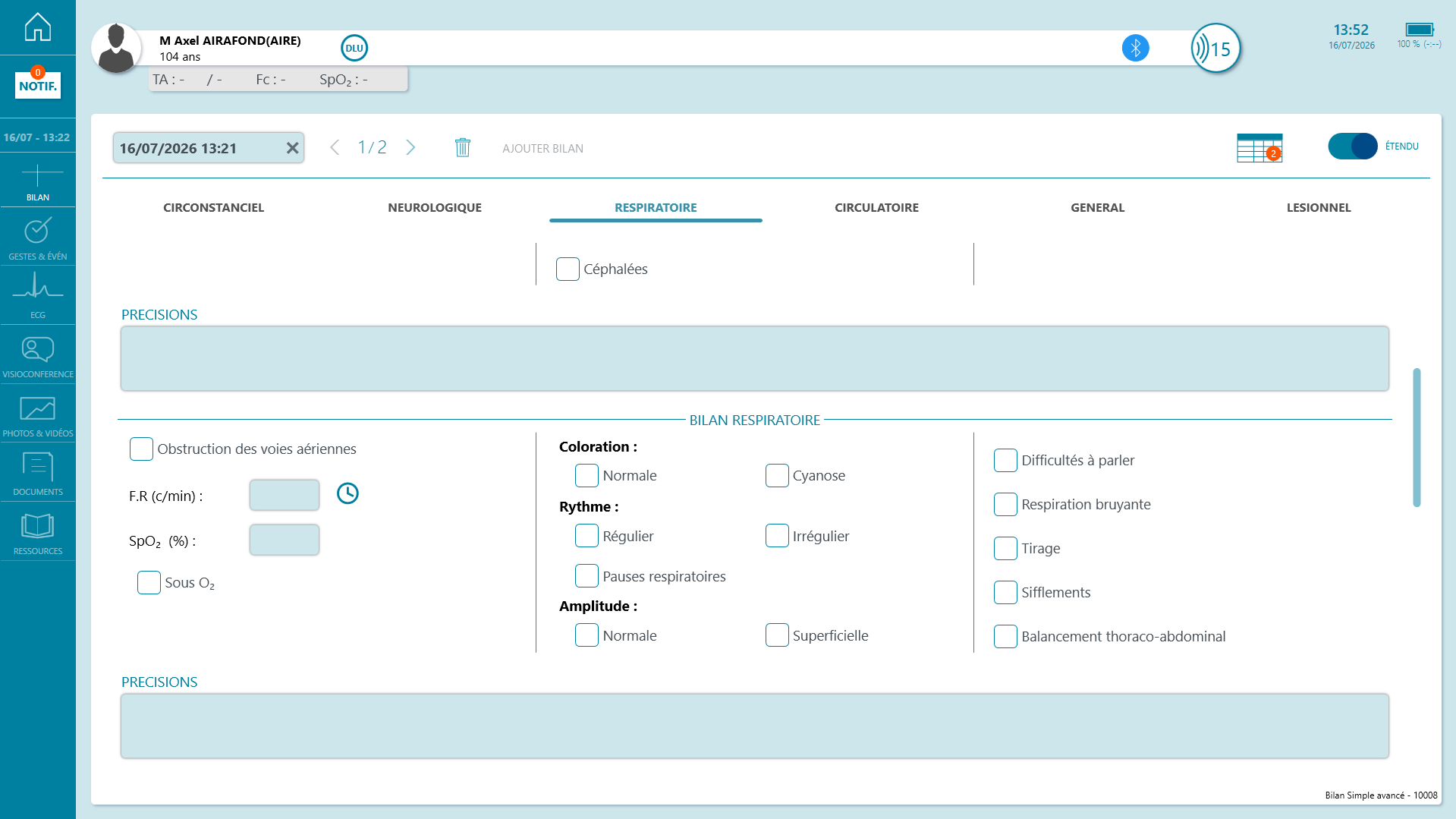Click the lower PRECISIONS text area

(x=755, y=726)
